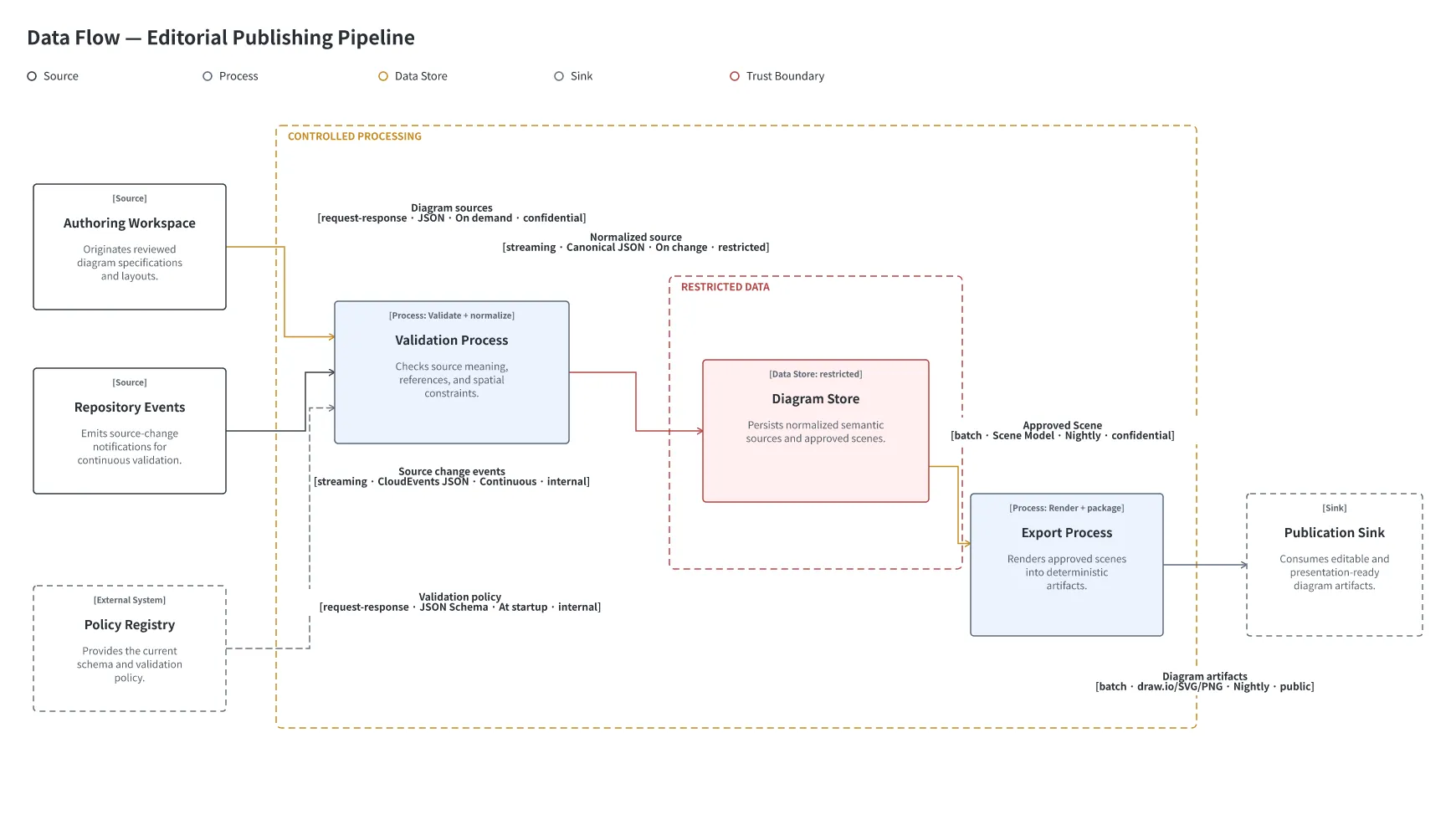Select the Publication Sink node

[x=1335, y=565]
